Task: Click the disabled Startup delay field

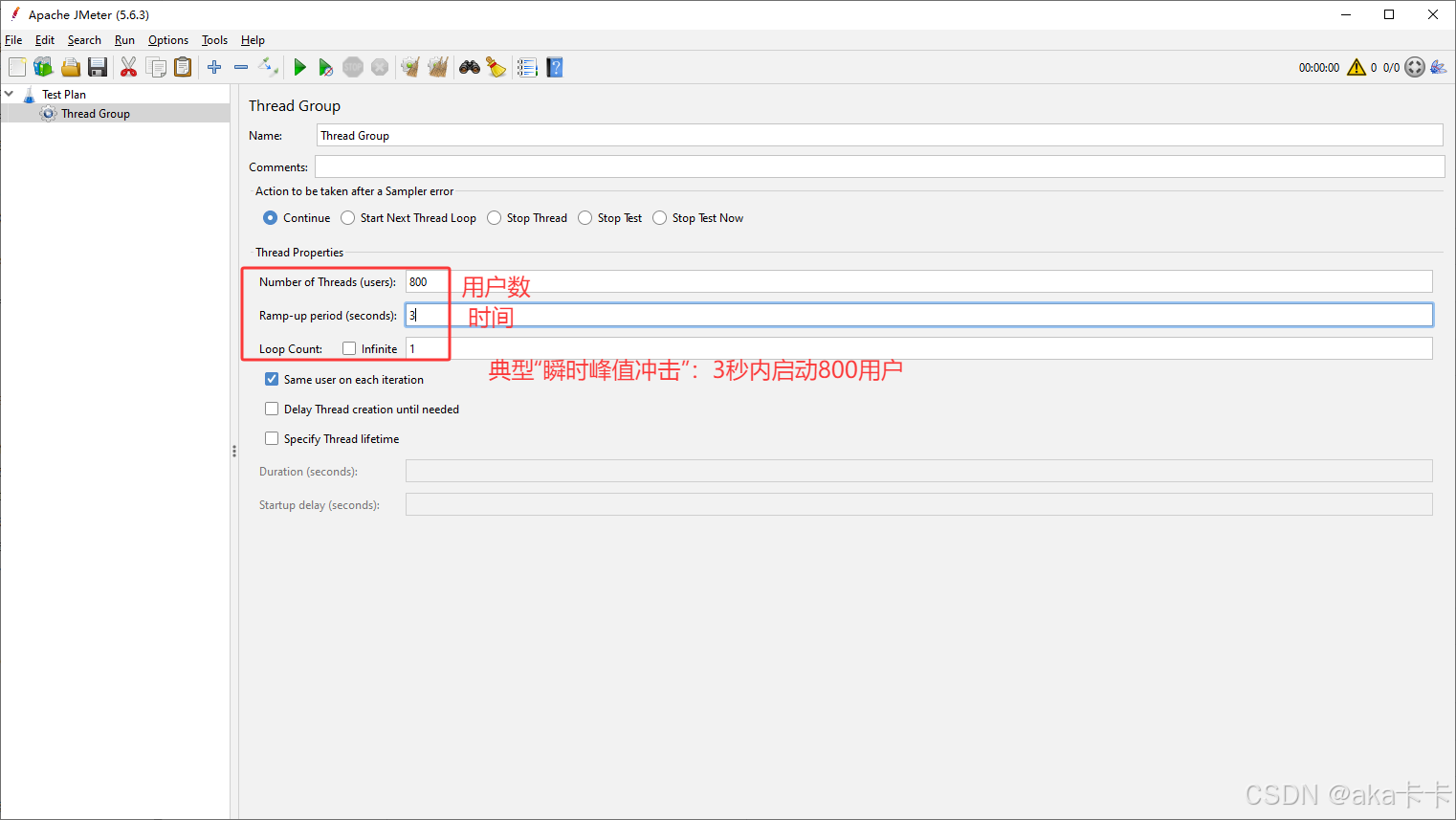Action: click(x=918, y=504)
